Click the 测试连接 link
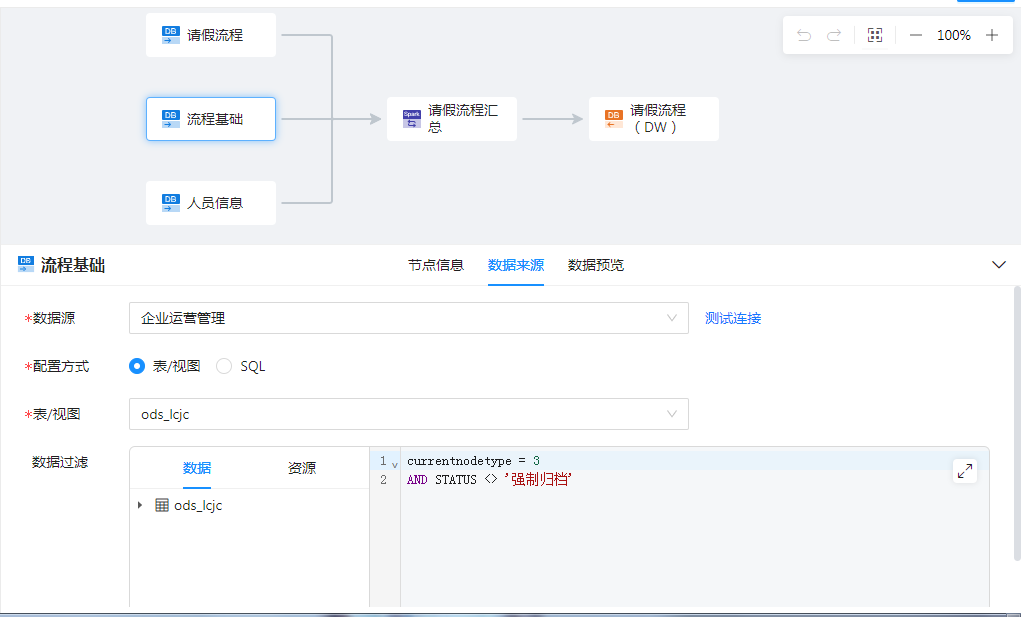 pyautogui.click(x=733, y=318)
